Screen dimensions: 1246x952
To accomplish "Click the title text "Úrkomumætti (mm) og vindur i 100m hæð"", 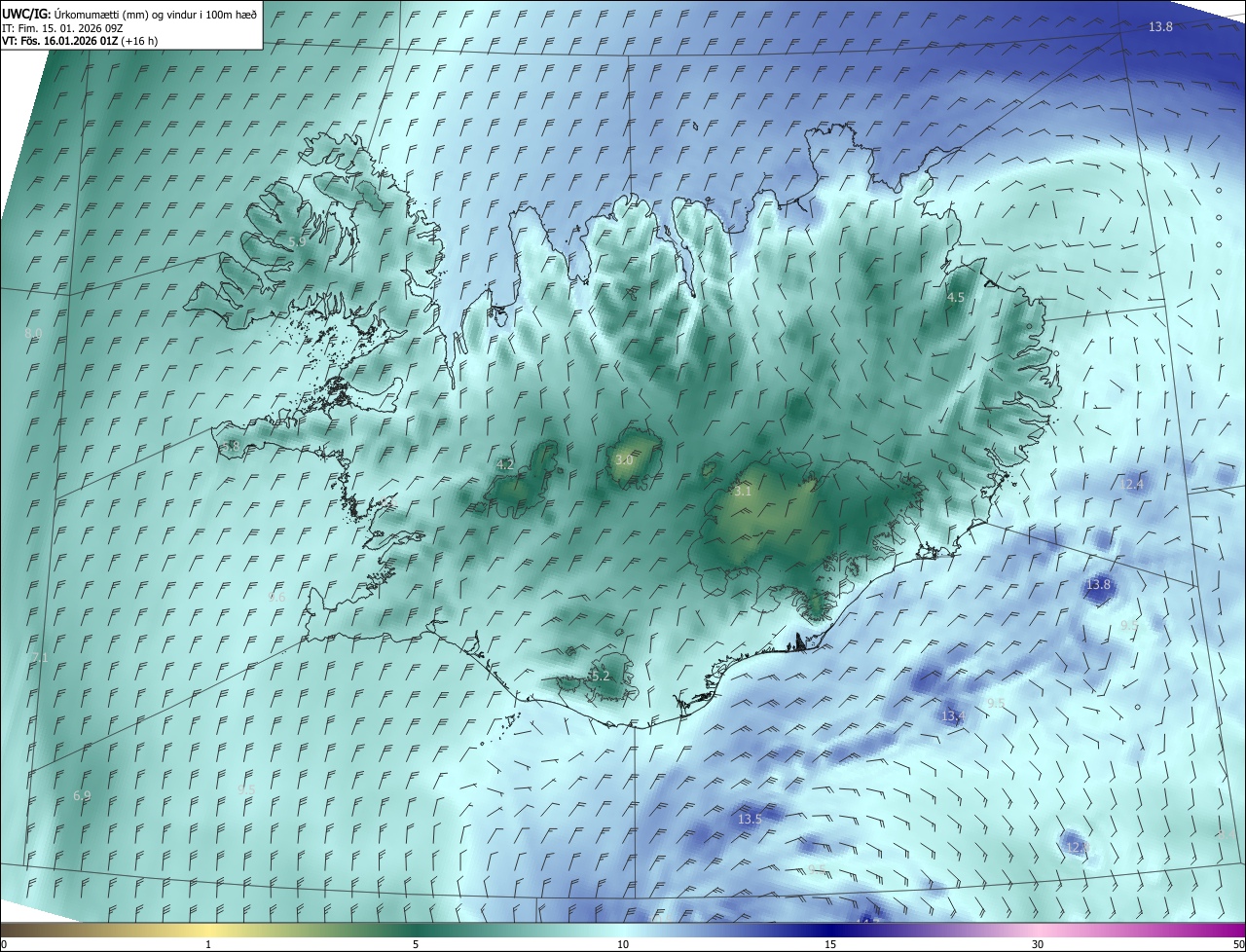I will coord(156,15).
